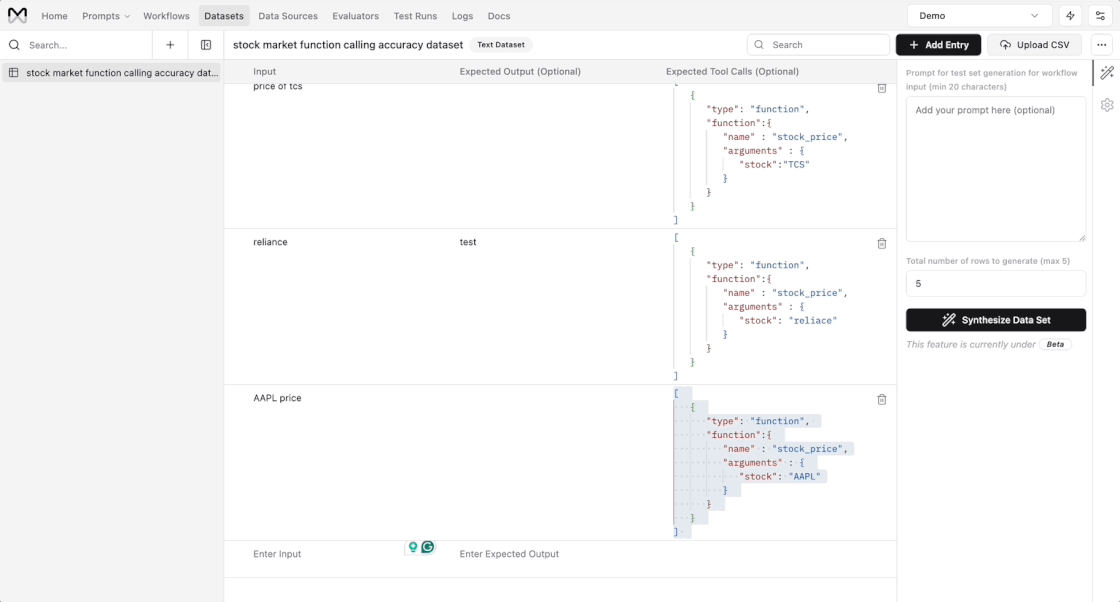Click the plus icon to add dataset
This screenshot has width=1120, height=602.
pyautogui.click(x=170, y=45)
